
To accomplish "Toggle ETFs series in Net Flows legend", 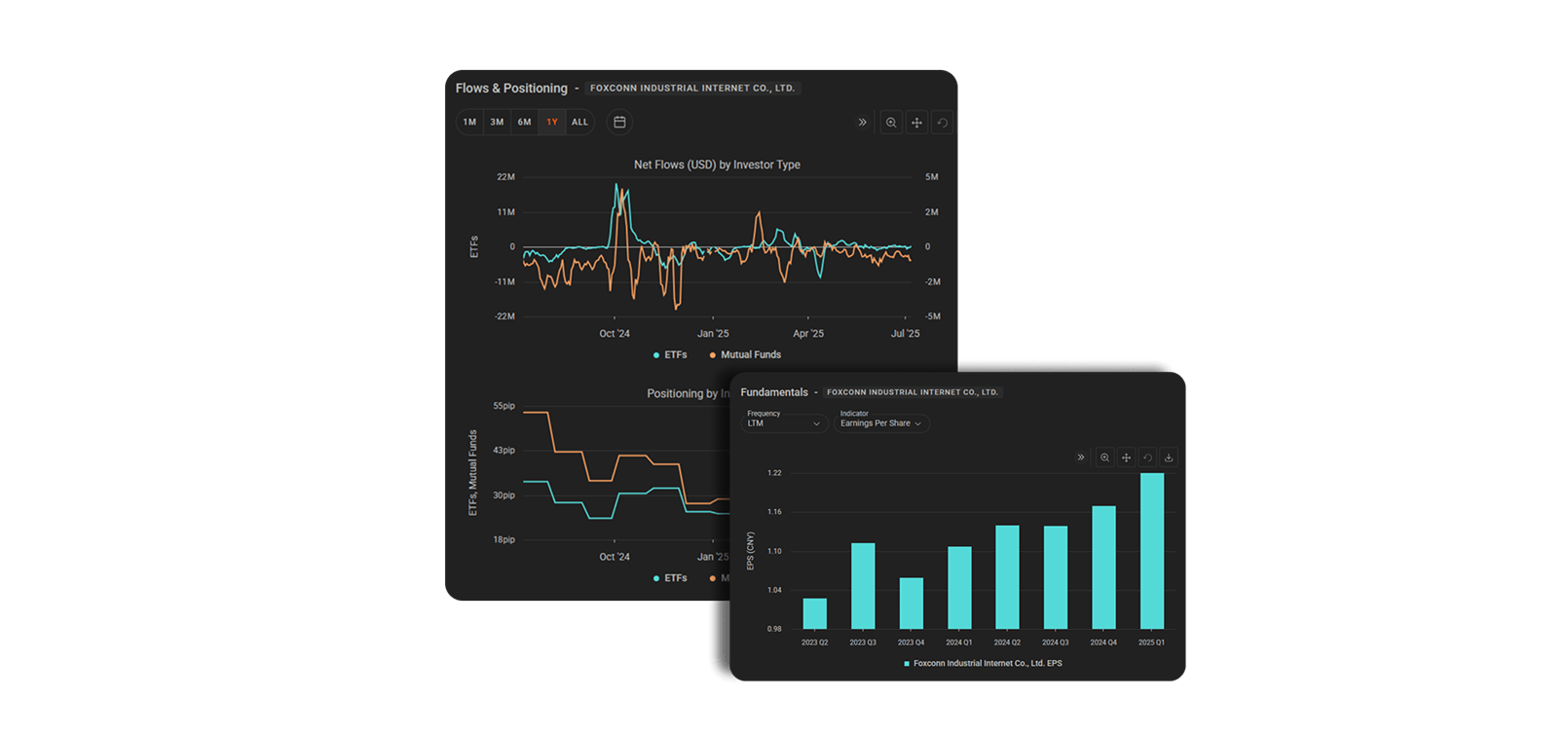I will click(x=670, y=355).
